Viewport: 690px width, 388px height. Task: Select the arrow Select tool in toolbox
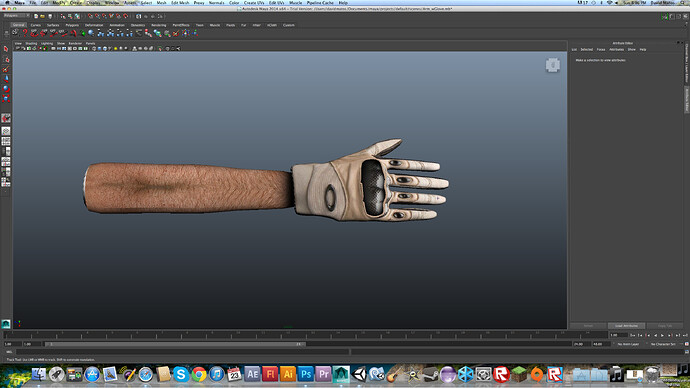[6, 49]
